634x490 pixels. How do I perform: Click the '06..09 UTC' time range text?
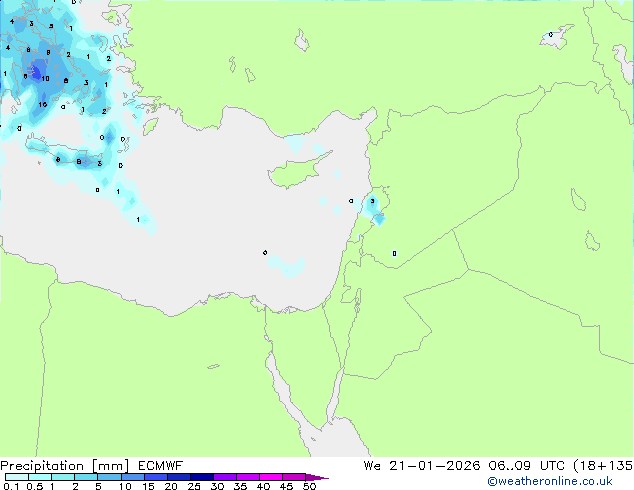tap(528, 466)
